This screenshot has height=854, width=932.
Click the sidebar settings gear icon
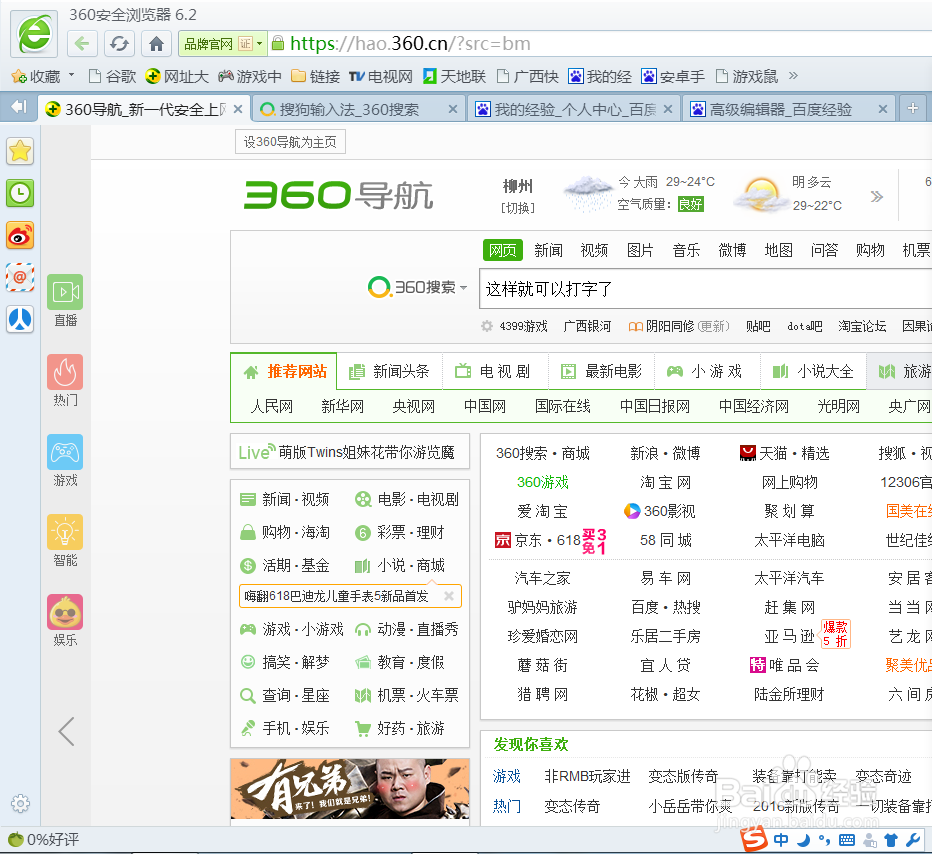[x=20, y=803]
